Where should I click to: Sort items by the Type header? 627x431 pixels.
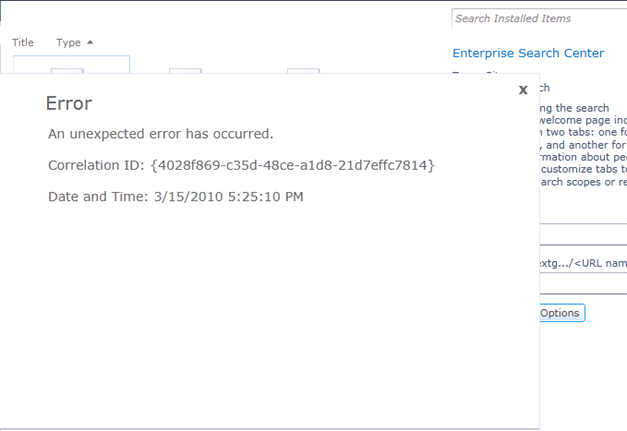point(68,42)
